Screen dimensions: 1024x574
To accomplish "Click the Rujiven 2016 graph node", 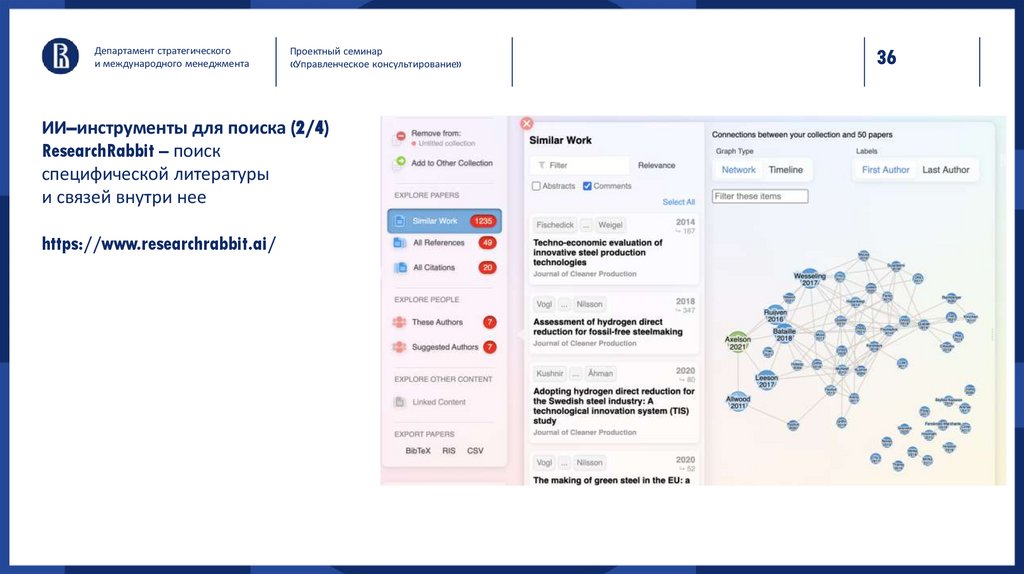I will (775, 315).
